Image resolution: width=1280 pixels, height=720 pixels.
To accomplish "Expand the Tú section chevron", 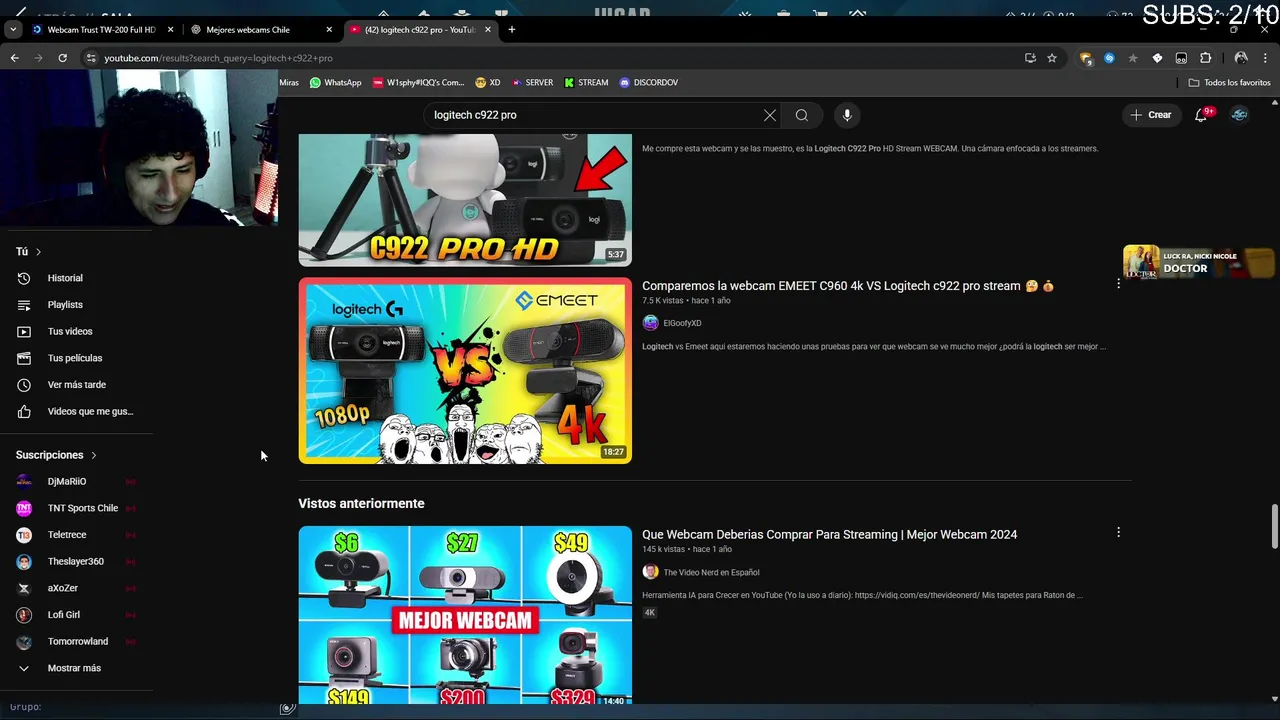I will [38, 252].
